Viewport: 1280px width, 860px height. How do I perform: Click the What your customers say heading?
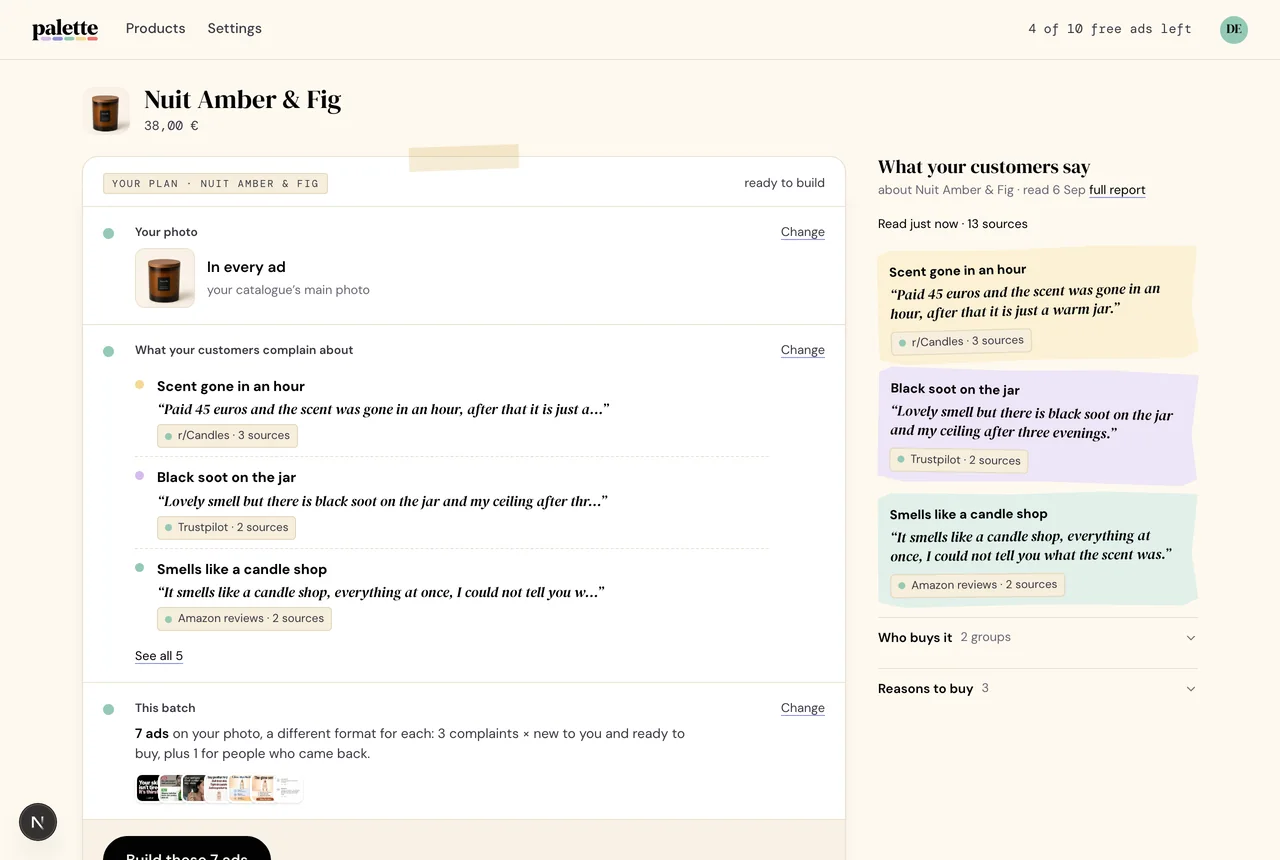[x=984, y=167]
